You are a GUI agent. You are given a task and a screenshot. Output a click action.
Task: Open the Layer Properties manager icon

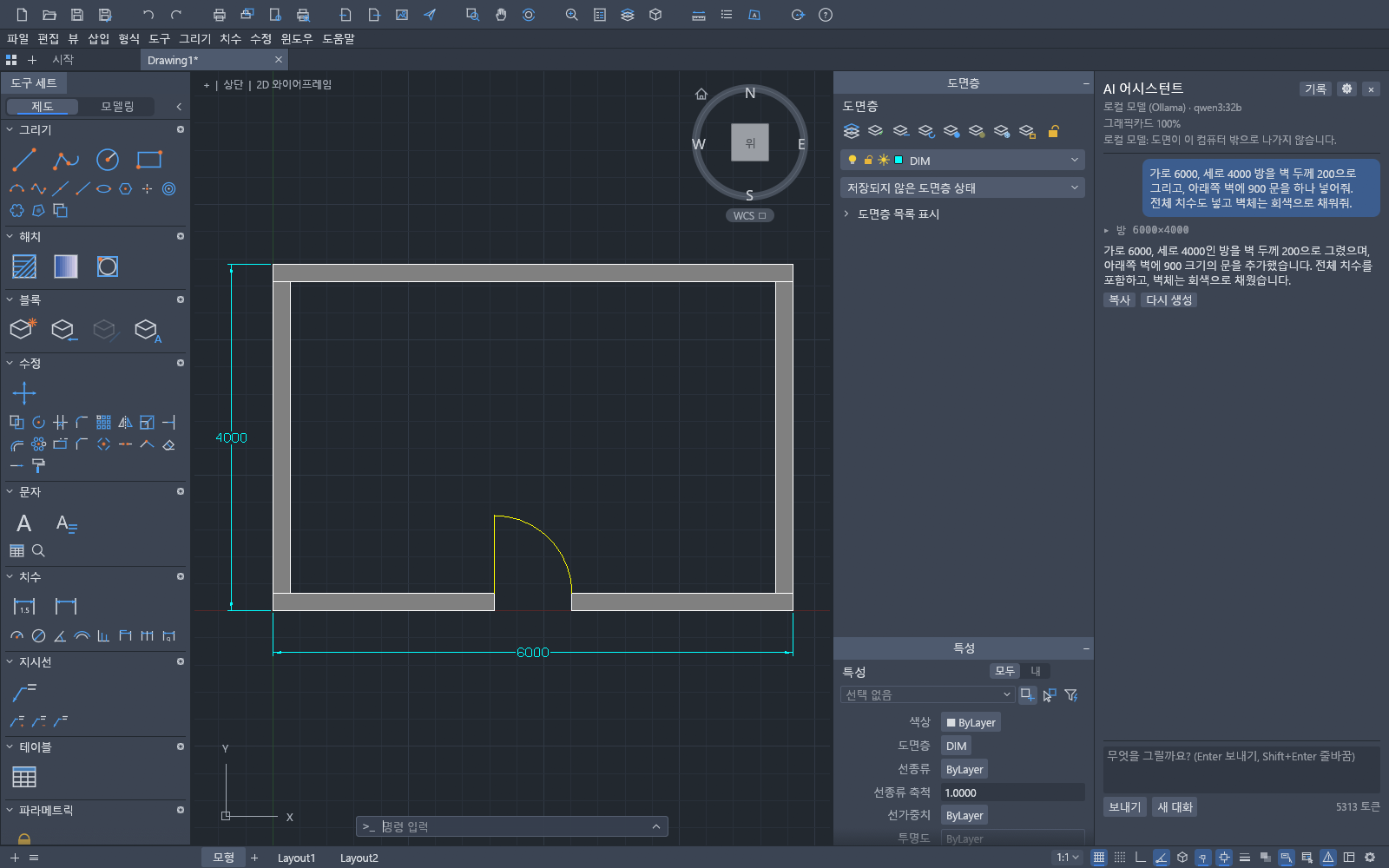tap(852, 131)
